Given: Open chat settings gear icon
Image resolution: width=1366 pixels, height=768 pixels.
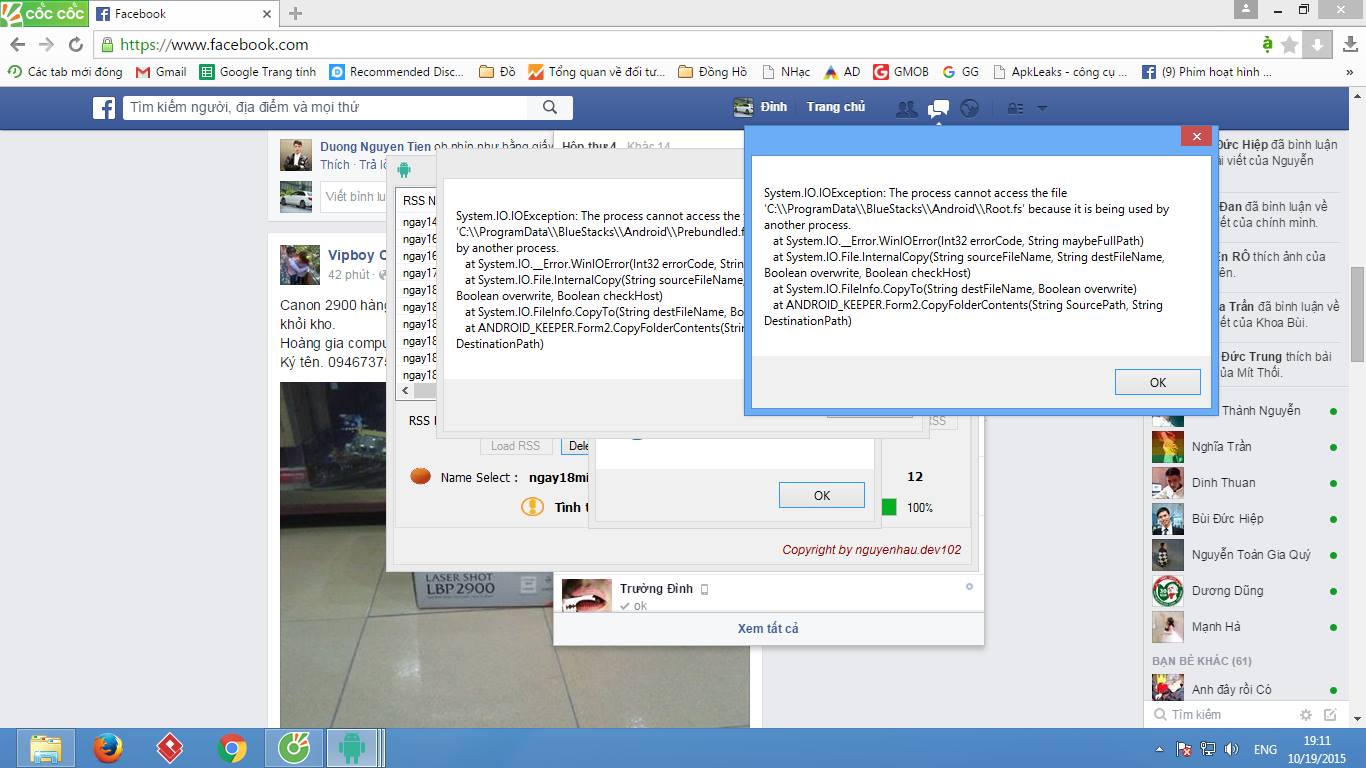Looking at the screenshot, I should point(1305,715).
